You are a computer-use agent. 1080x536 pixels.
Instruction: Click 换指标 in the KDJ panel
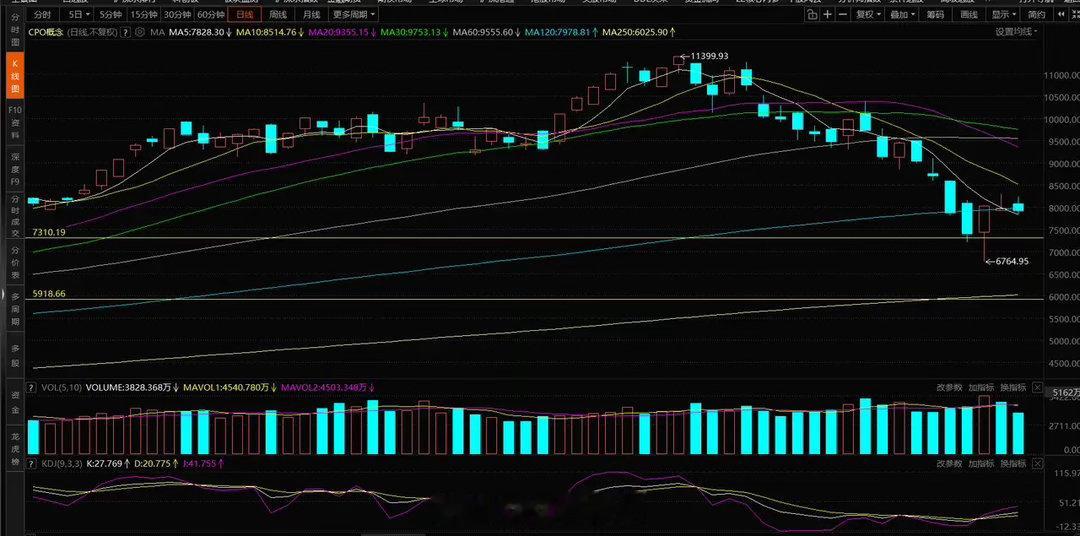click(1013, 464)
